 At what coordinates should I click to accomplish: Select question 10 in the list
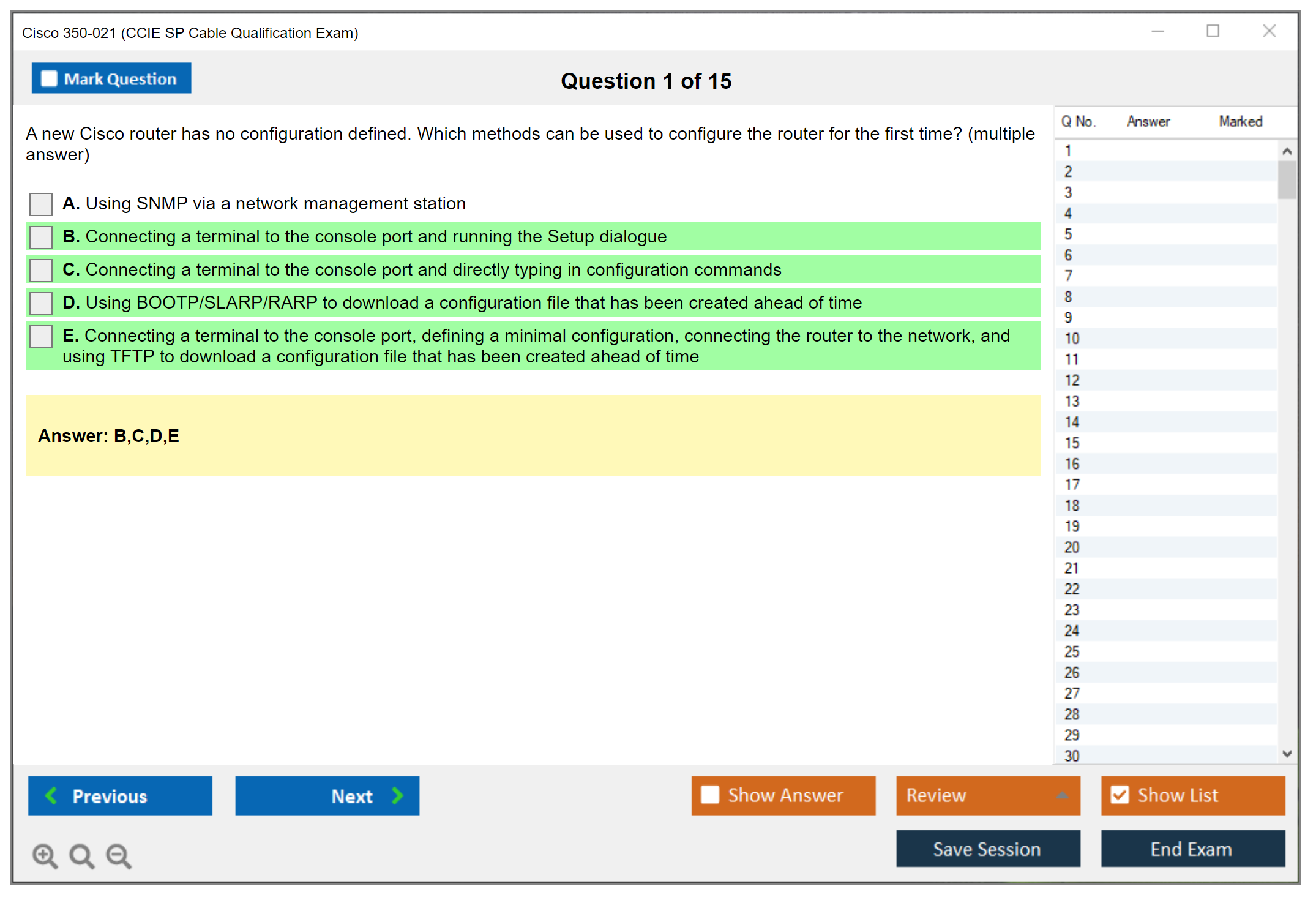pyautogui.click(x=1072, y=339)
